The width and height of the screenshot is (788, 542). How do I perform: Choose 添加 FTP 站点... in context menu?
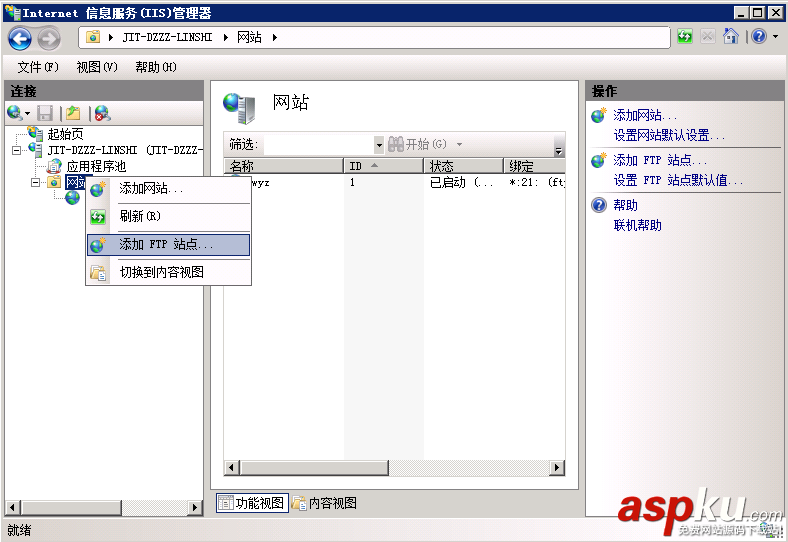(168, 245)
